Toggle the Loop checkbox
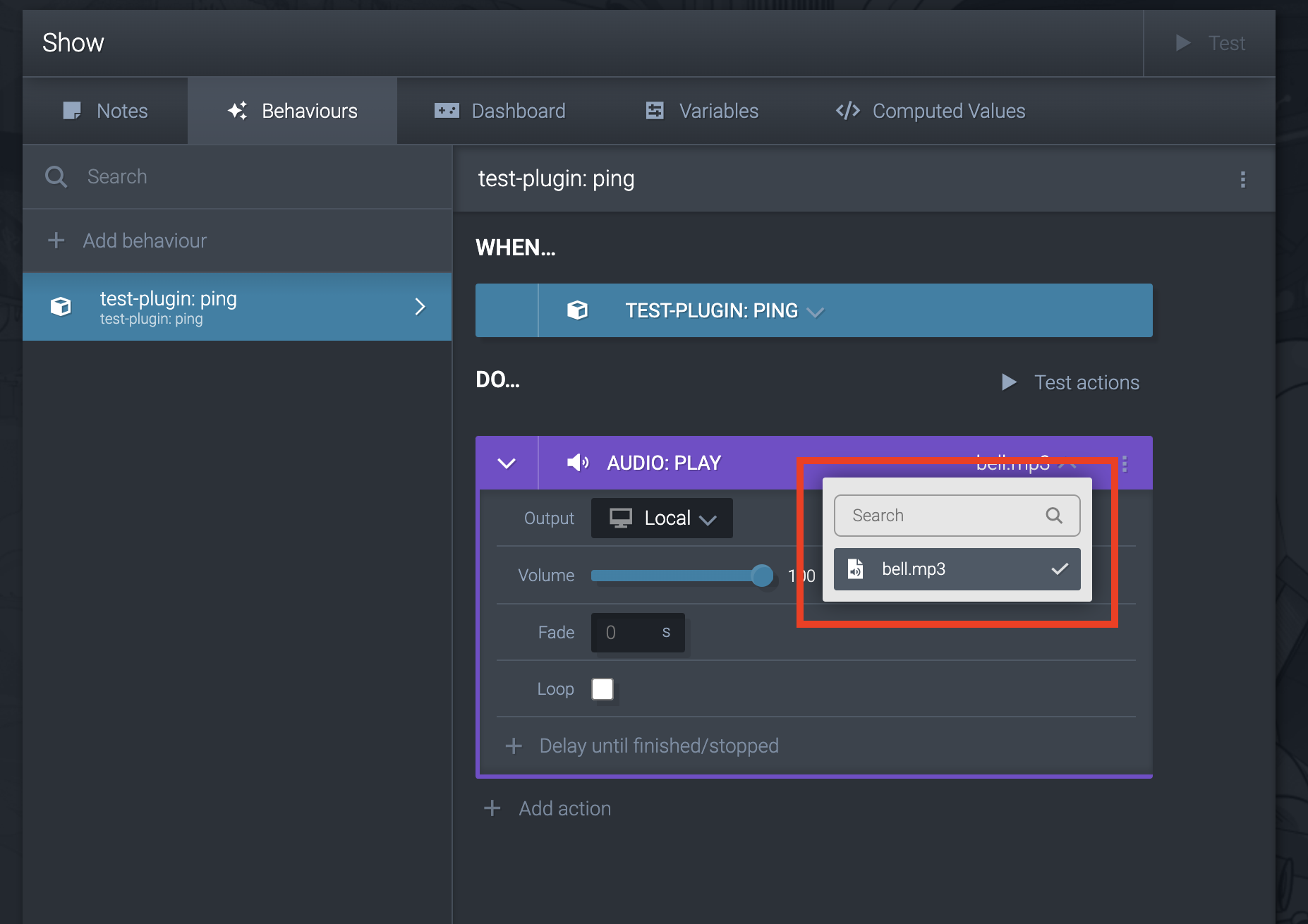1308x924 pixels. 602,689
